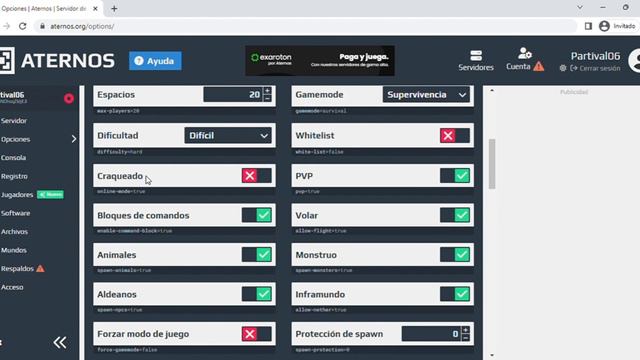Open Archivos in the sidebar

pyautogui.click(x=14, y=231)
